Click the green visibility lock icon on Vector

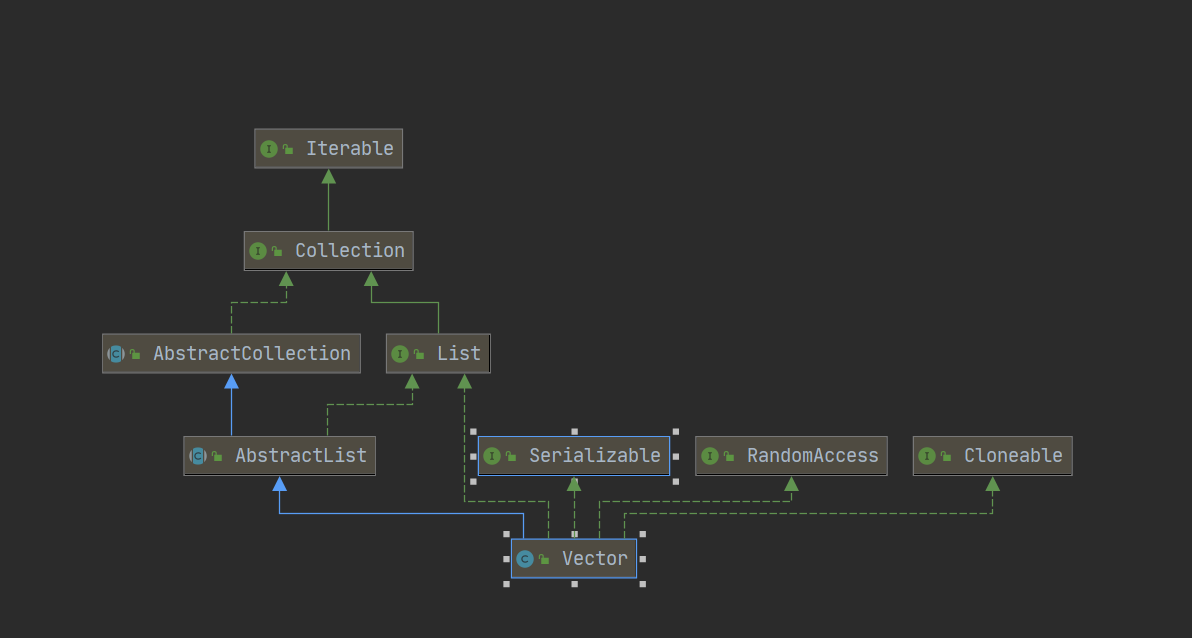pyautogui.click(x=544, y=559)
